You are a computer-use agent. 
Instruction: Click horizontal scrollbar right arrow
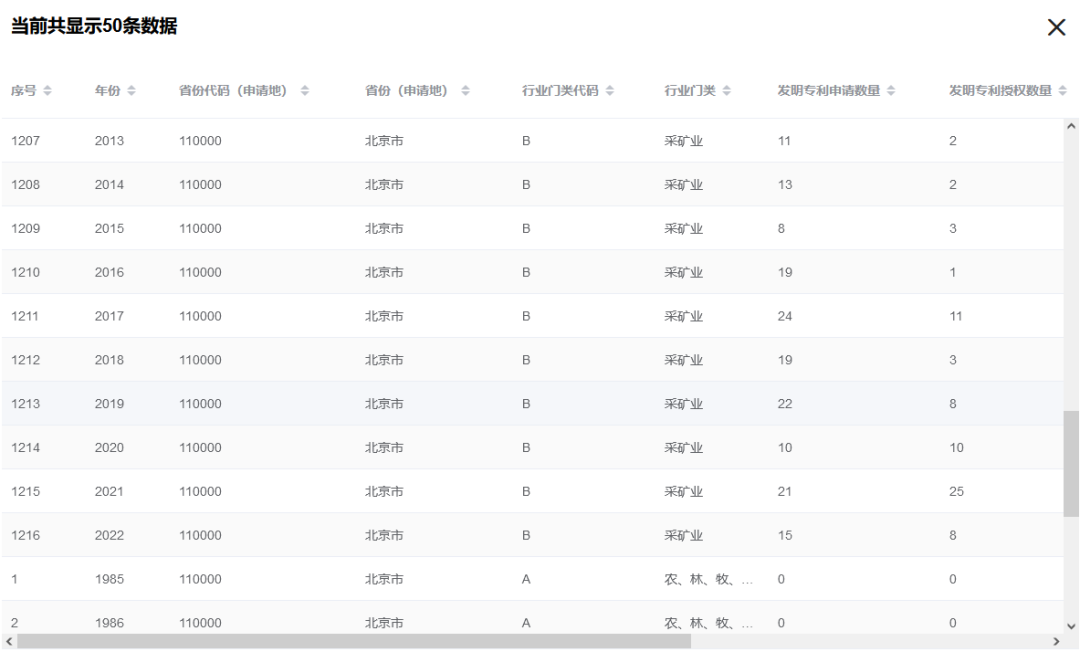pos(1056,642)
